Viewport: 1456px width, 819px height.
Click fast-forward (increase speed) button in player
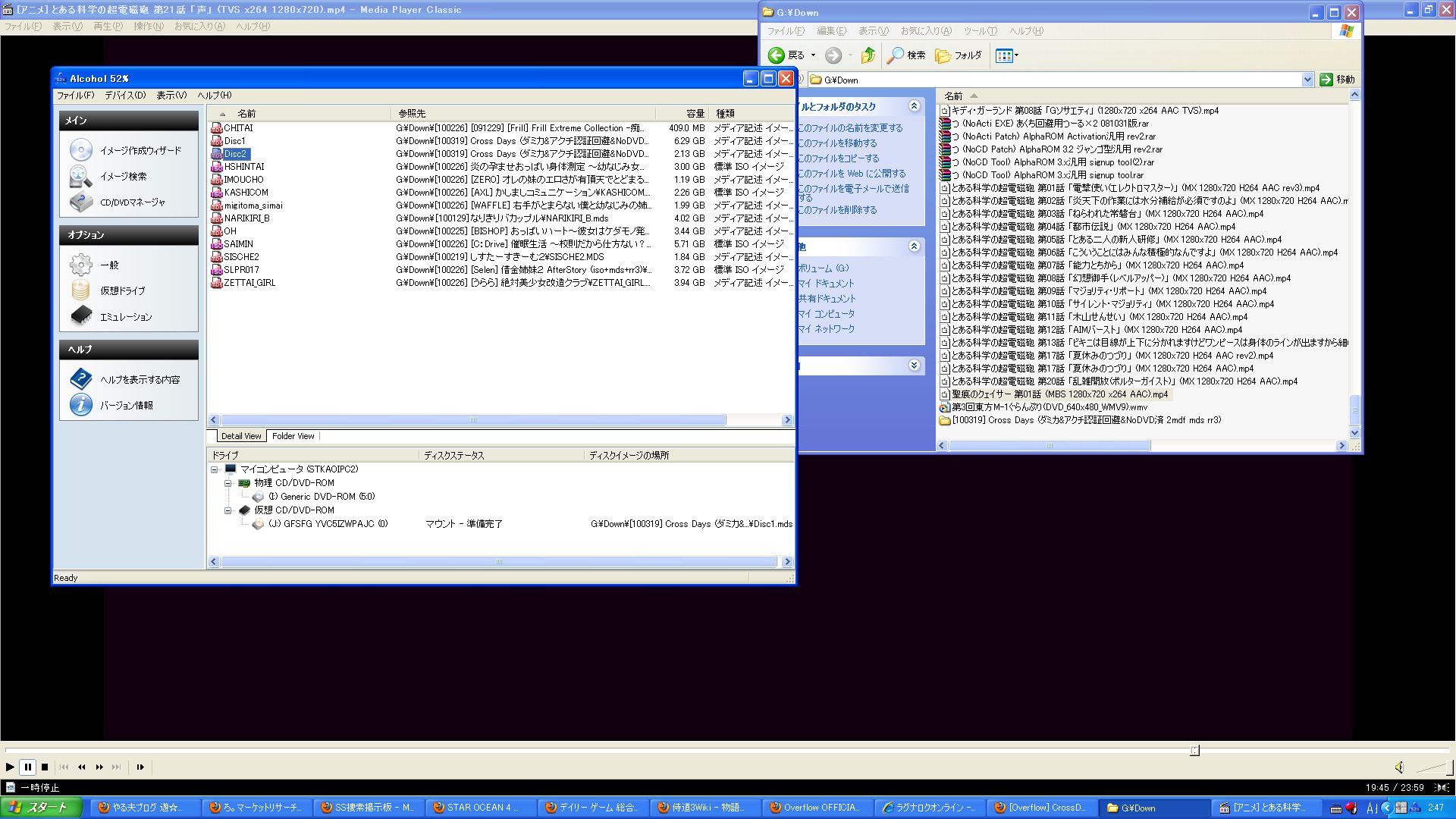pos(99,767)
